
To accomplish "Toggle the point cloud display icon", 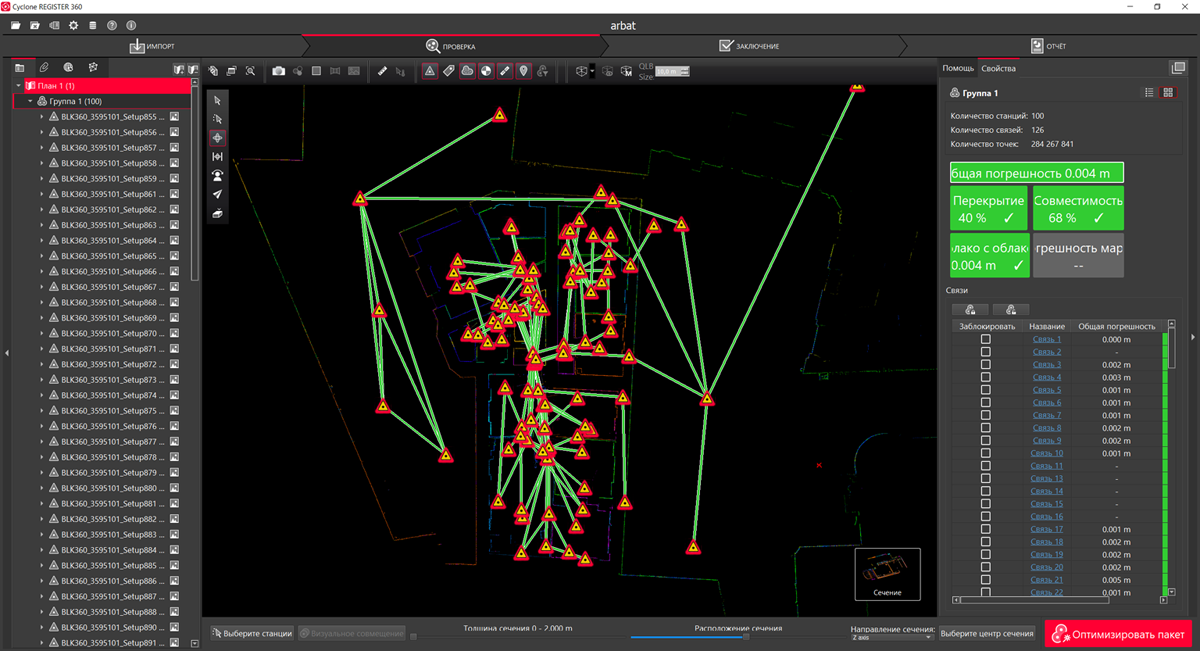I will [x=467, y=71].
